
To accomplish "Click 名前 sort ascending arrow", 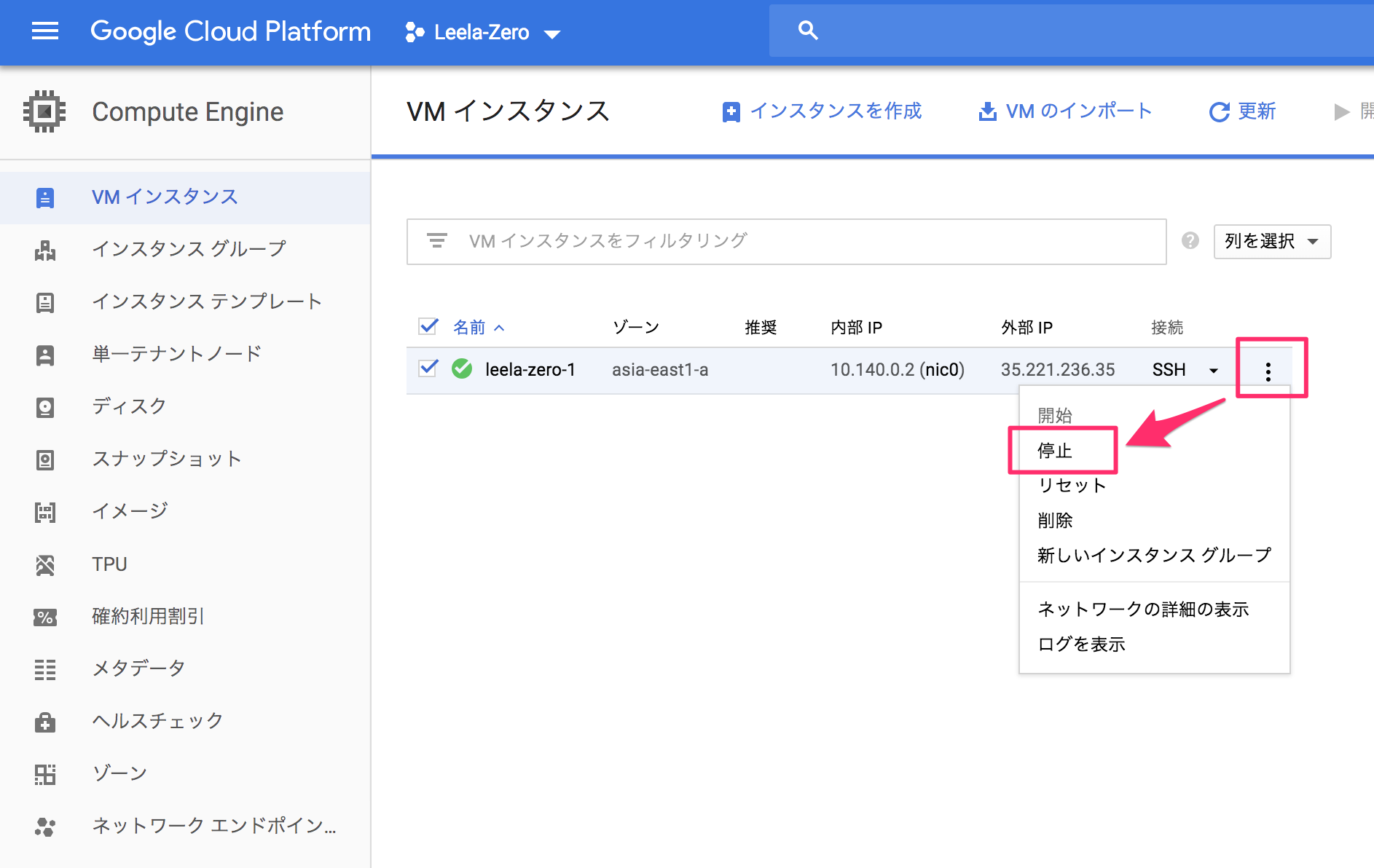I will pos(499,328).
